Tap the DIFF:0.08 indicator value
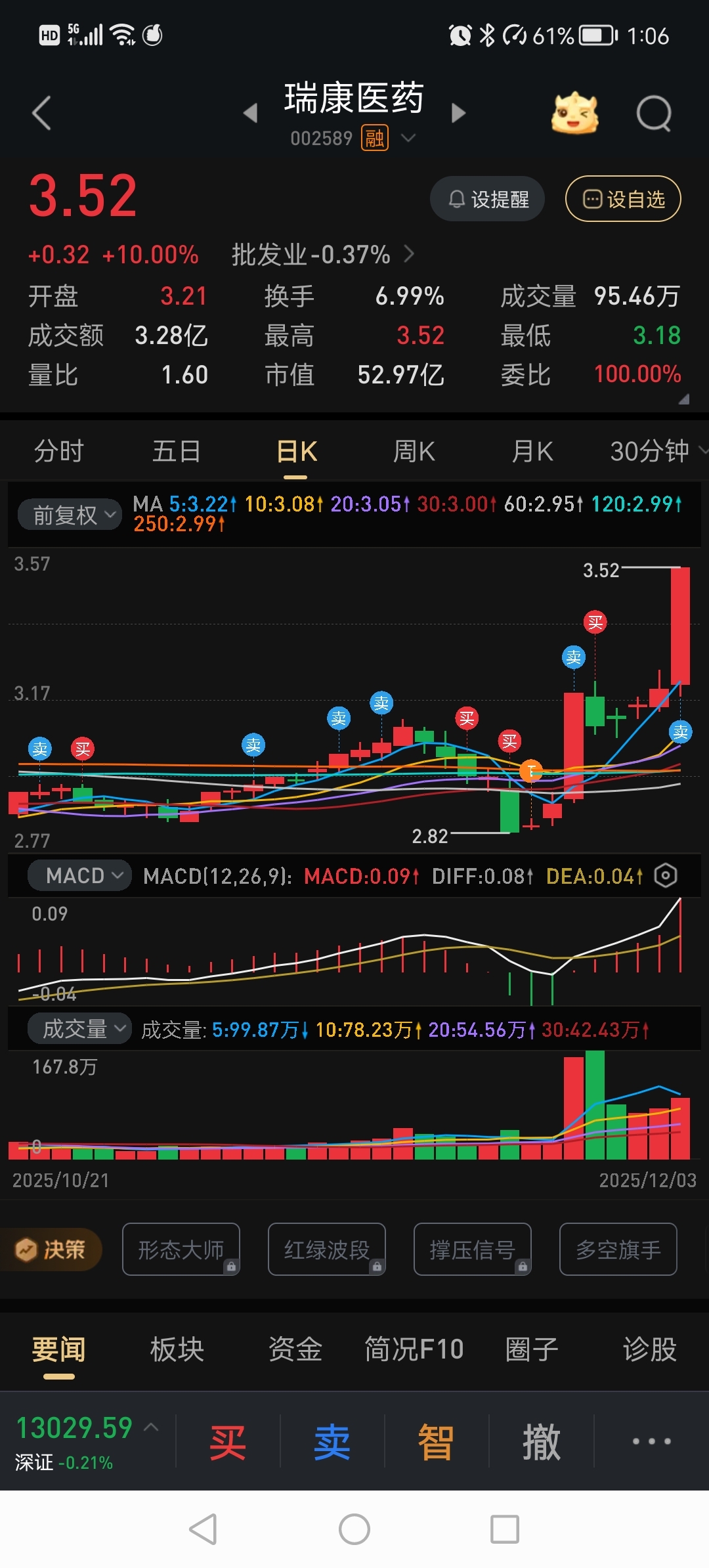Screen dimensions: 709x1568 483,876
